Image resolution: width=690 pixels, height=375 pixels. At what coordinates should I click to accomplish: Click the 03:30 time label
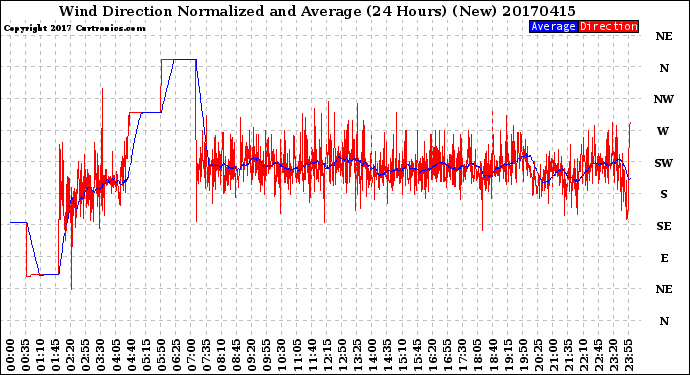(x=101, y=355)
